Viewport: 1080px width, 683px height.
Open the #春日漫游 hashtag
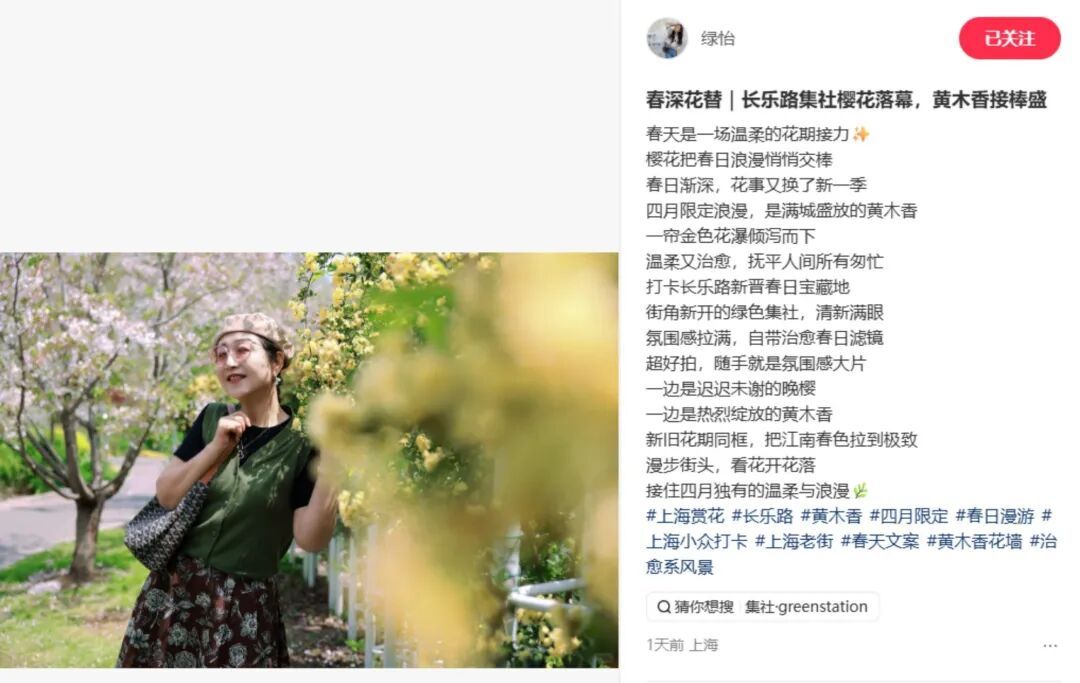coord(995,516)
